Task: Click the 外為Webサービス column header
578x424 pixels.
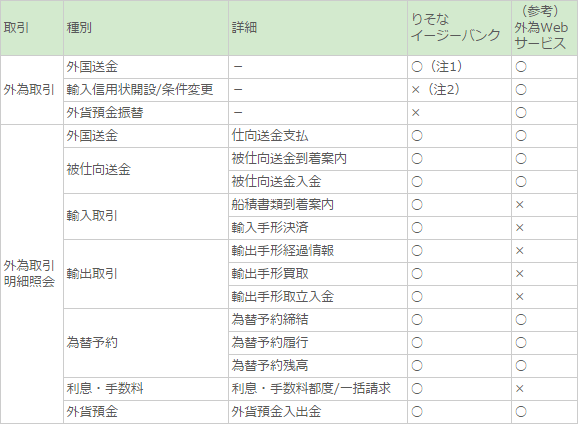Action: click(x=544, y=28)
